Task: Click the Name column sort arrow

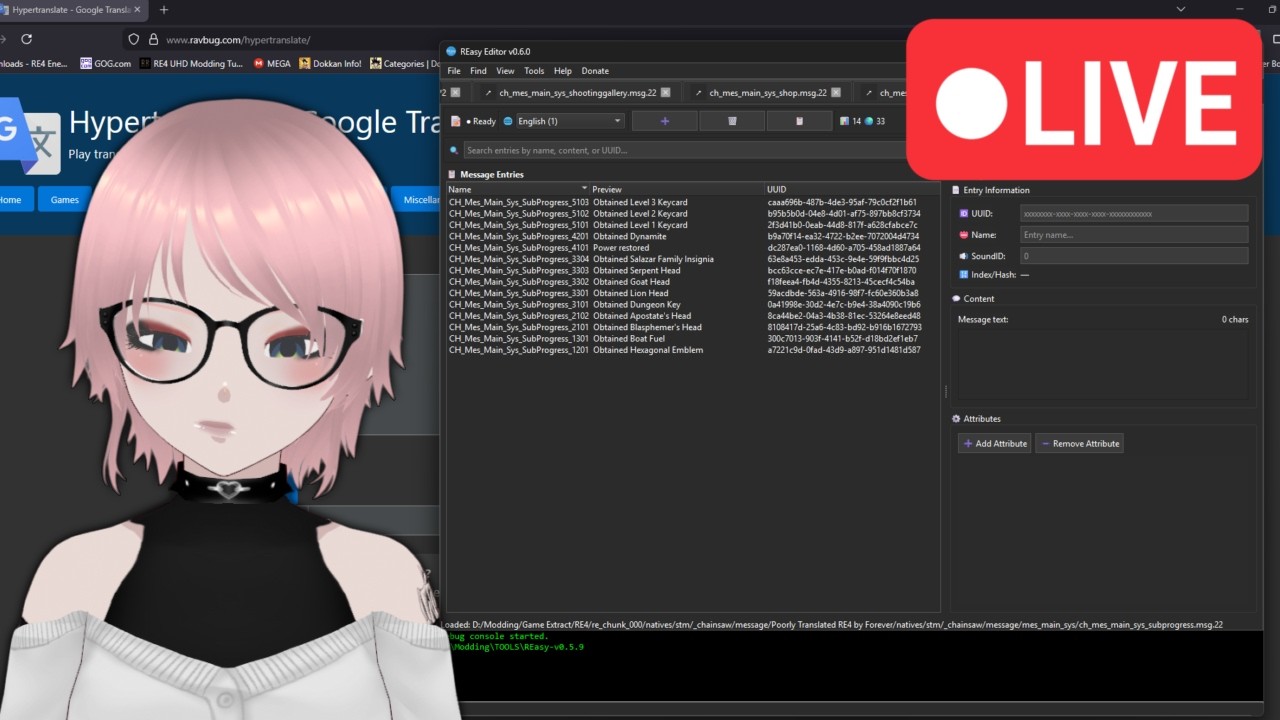Action: pyautogui.click(x=585, y=188)
